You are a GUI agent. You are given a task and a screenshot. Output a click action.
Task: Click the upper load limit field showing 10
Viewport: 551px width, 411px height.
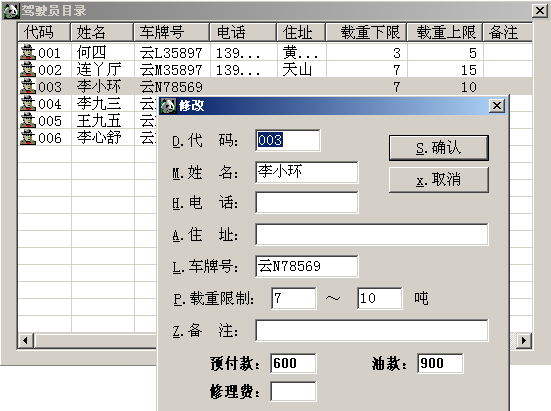tap(380, 298)
